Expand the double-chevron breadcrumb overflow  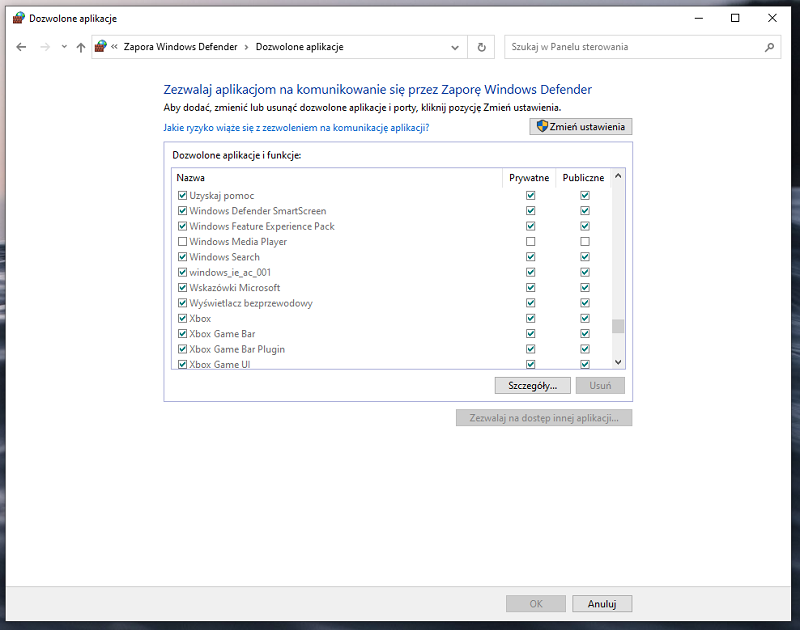tap(114, 47)
